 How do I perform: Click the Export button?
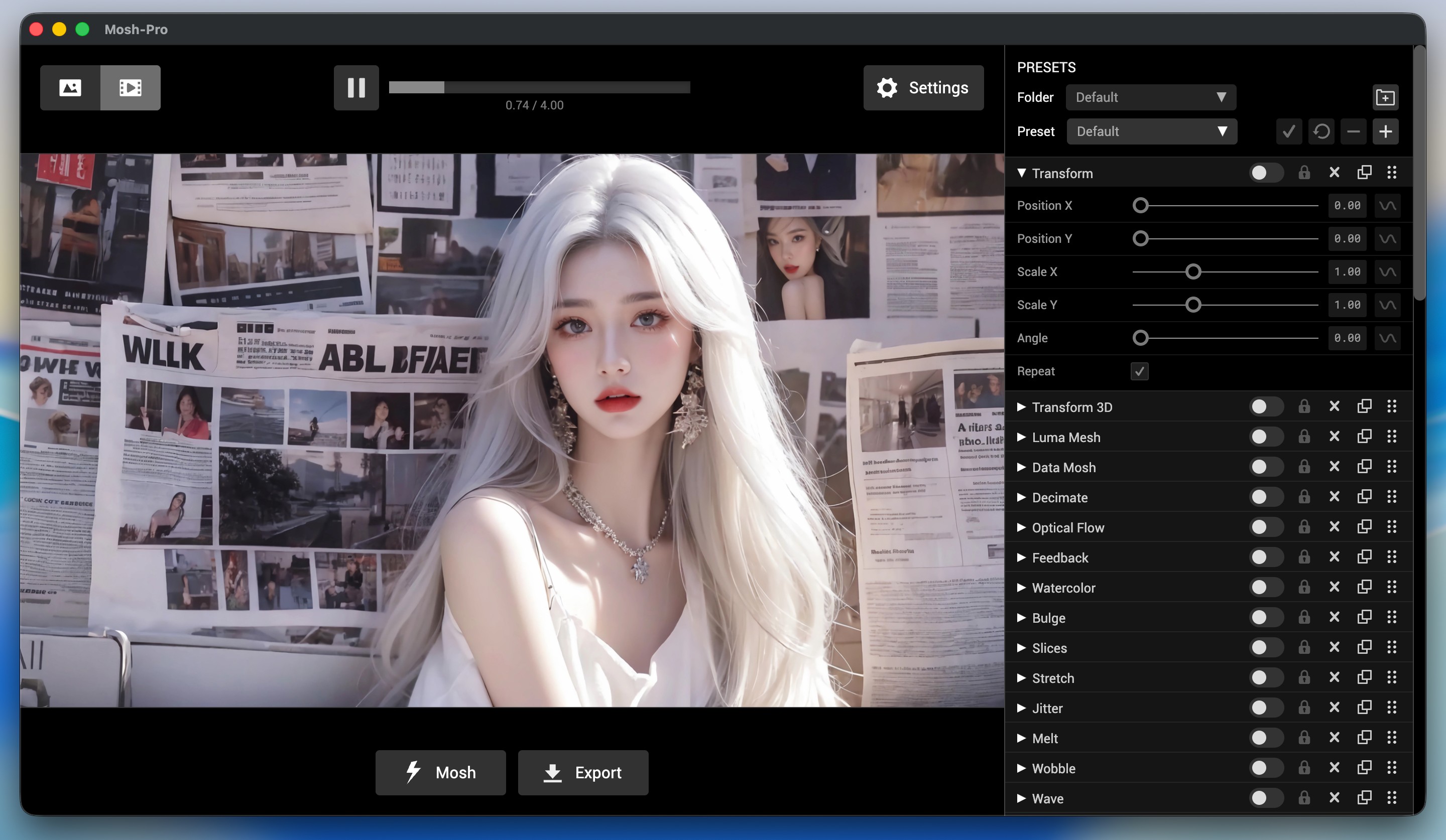[x=583, y=772]
